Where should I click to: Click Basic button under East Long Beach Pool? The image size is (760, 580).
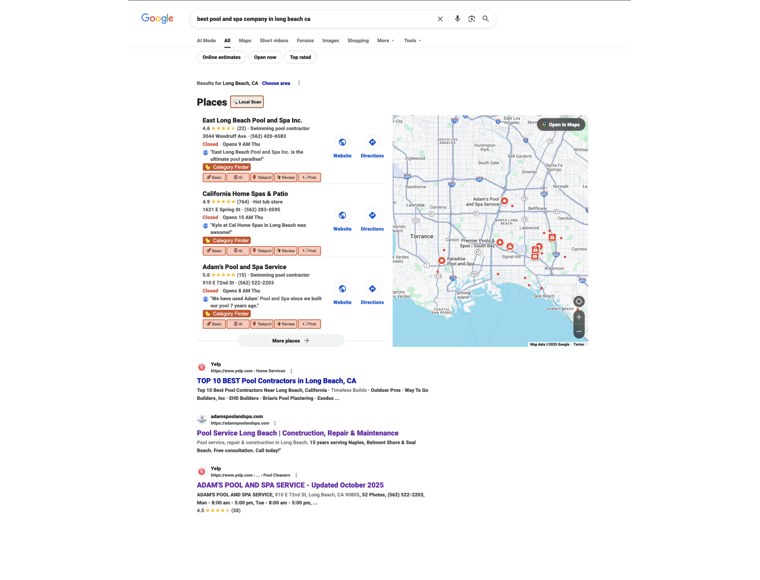pos(214,177)
